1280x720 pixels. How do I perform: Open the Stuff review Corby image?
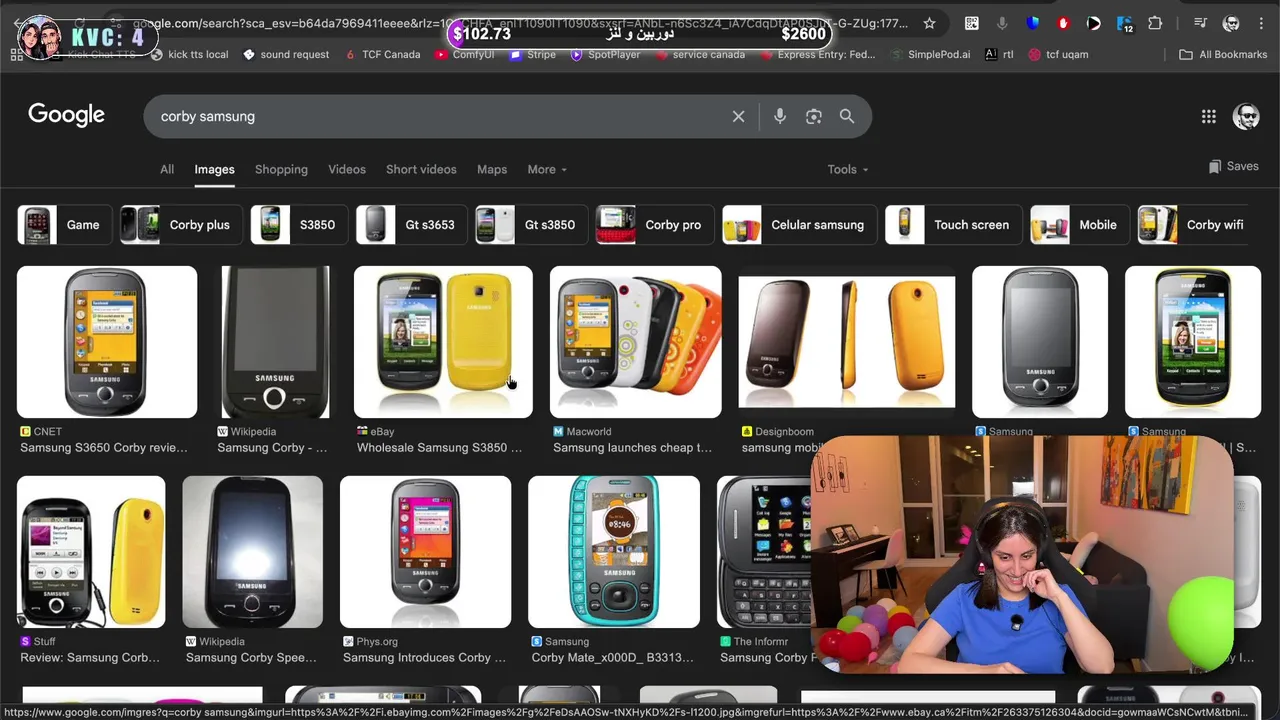(x=91, y=552)
